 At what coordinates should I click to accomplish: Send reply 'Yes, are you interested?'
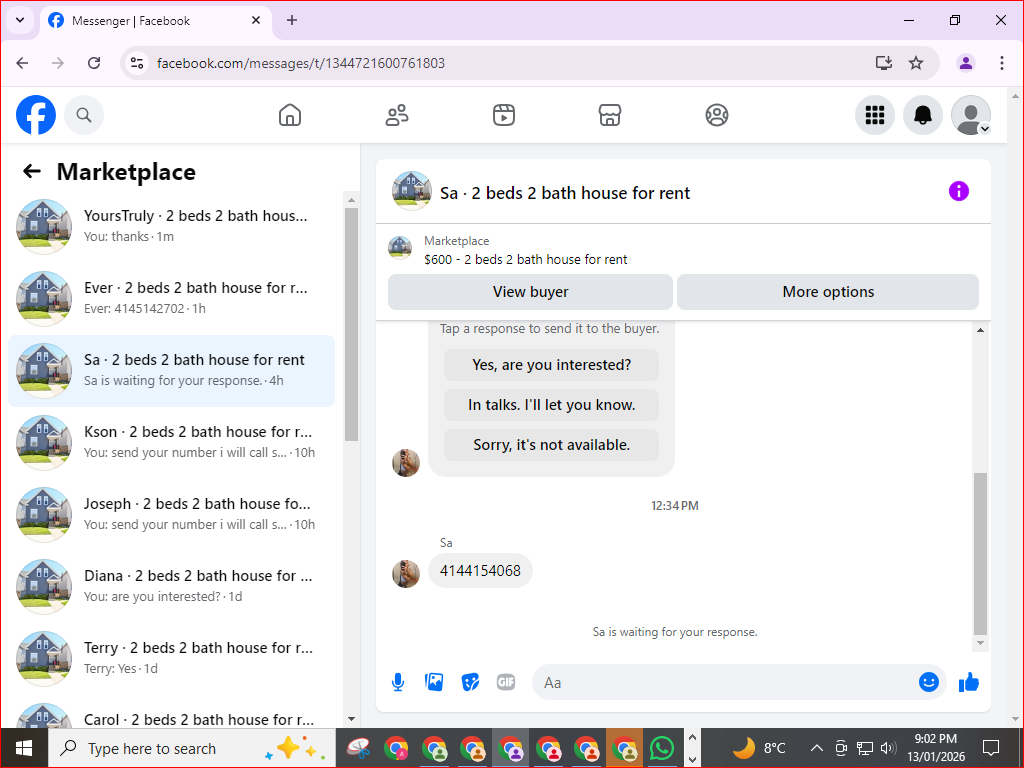click(x=551, y=364)
